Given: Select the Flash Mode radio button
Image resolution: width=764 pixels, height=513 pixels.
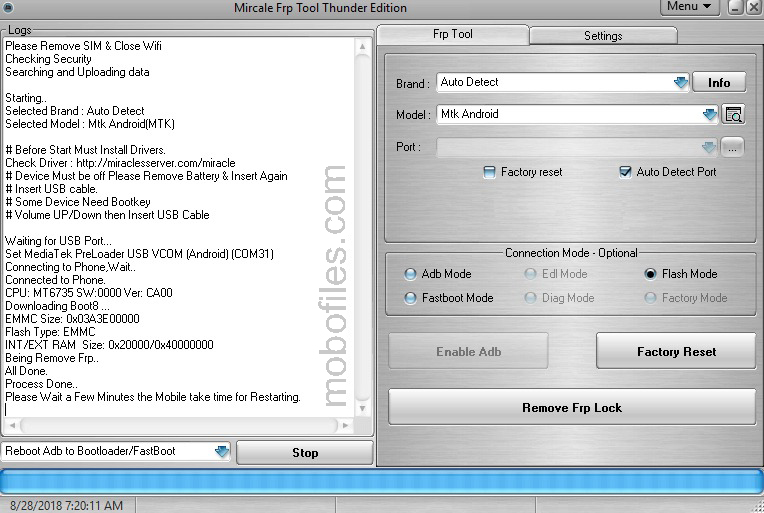Looking at the screenshot, I should pyautogui.click(x=650, y=274).
